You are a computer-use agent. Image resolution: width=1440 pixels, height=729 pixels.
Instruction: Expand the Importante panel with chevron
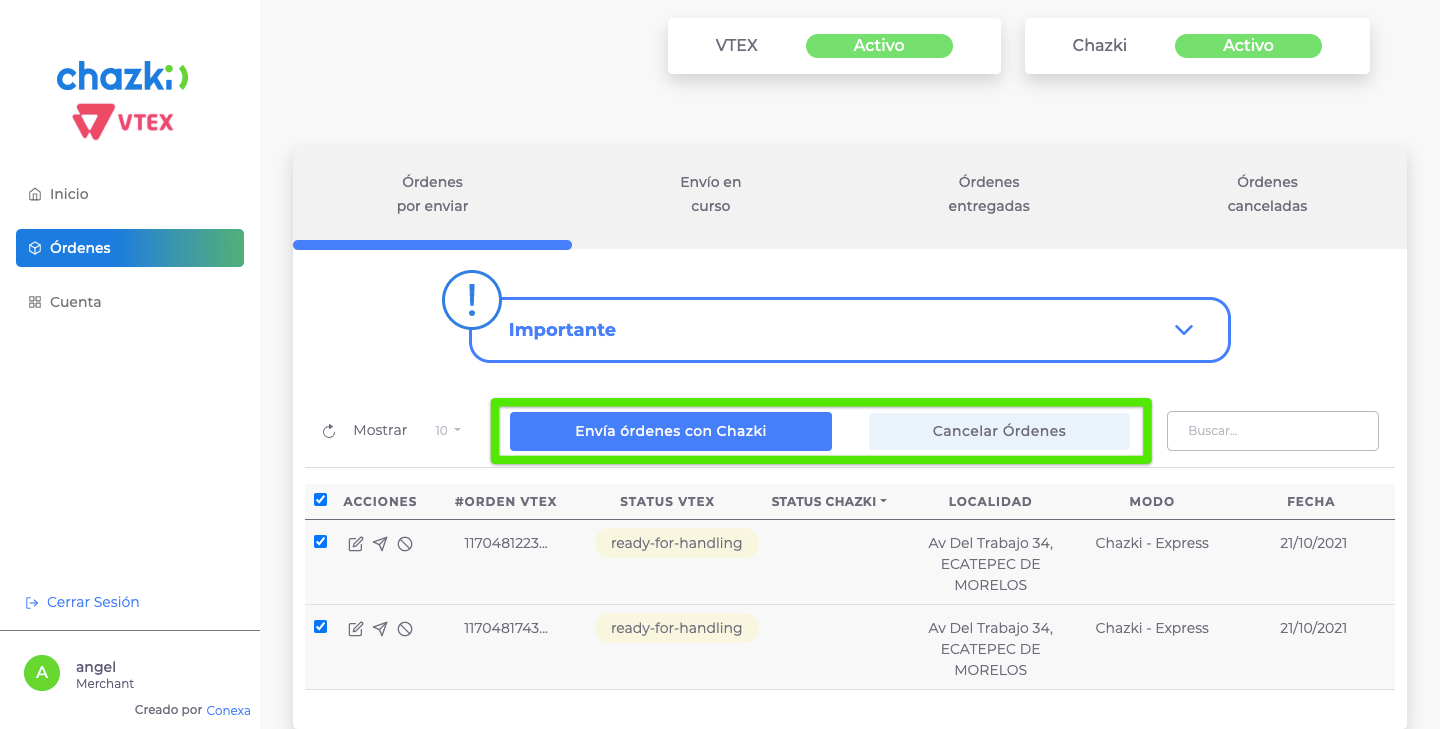[x=1184, y=330]
